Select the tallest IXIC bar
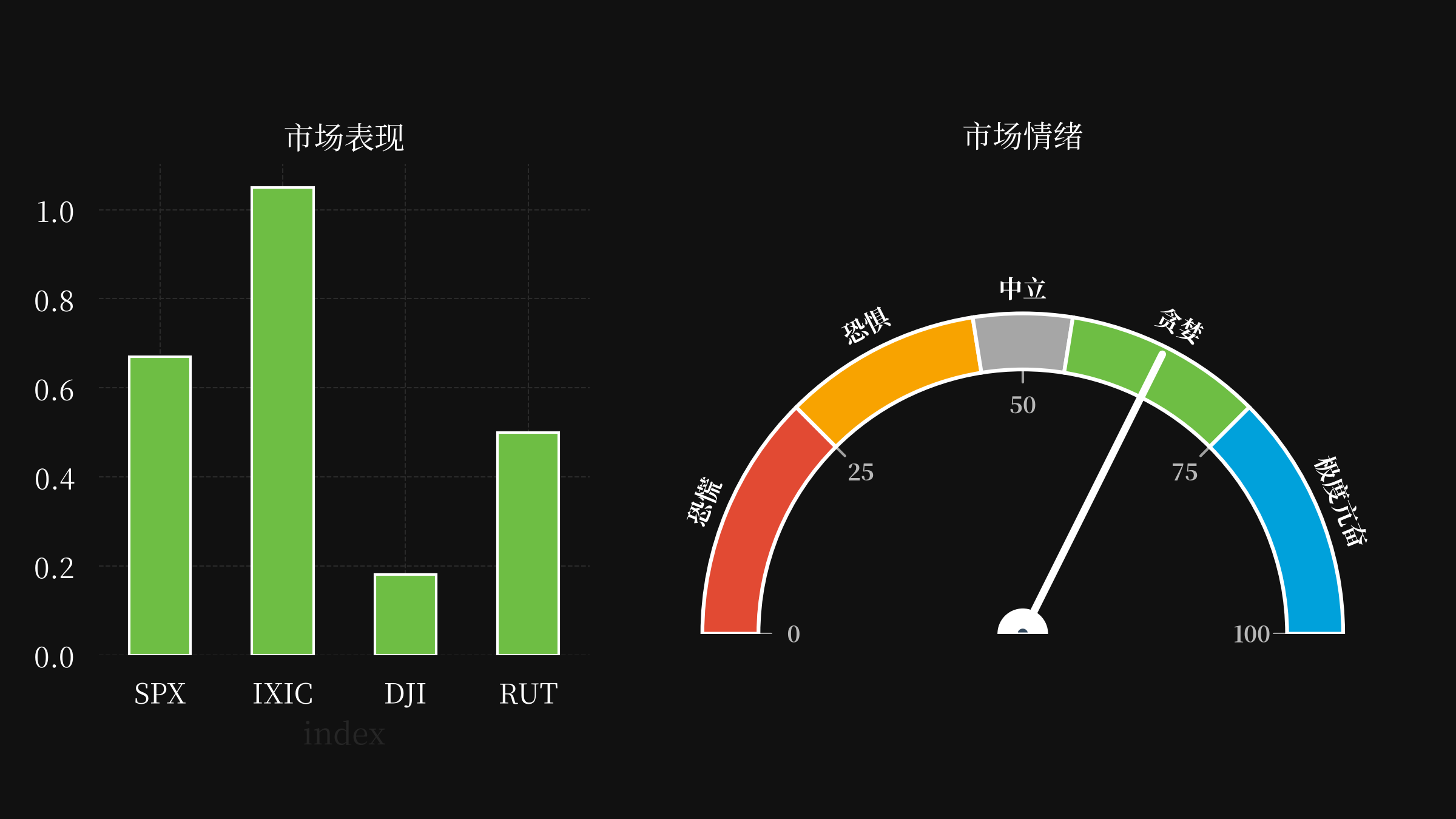Image resolution: width=1456 pixels, height=819 pixels. (x=283, y=421)
